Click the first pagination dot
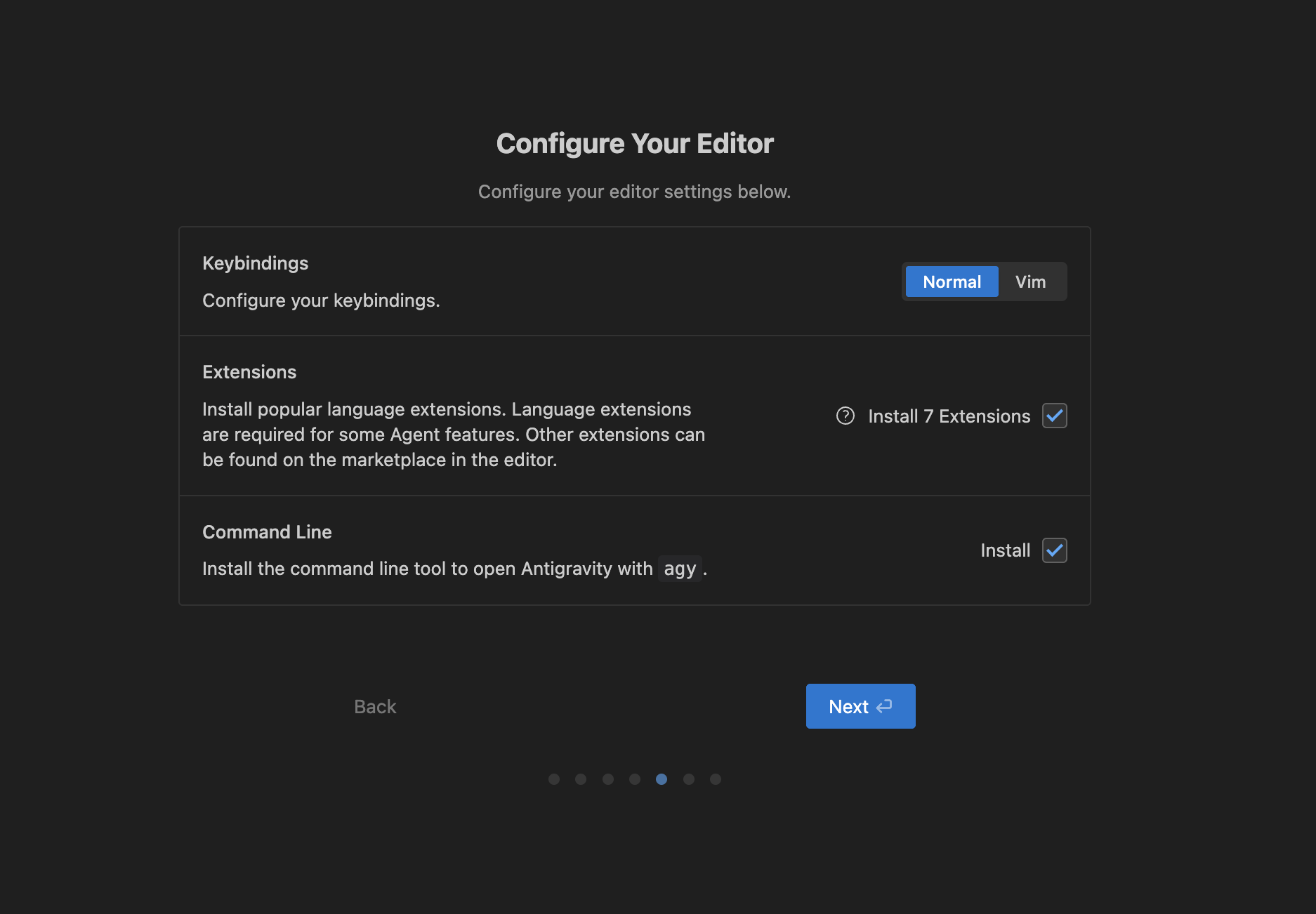This screenshot has width=1316, height=914. click(x=554, y=779)
